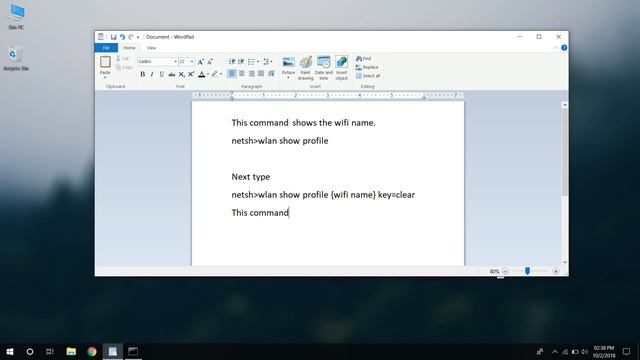Image resolution: width=640 pixels, height=360 pixels.
Task: Select Align text right
Action: click(251, 73)
